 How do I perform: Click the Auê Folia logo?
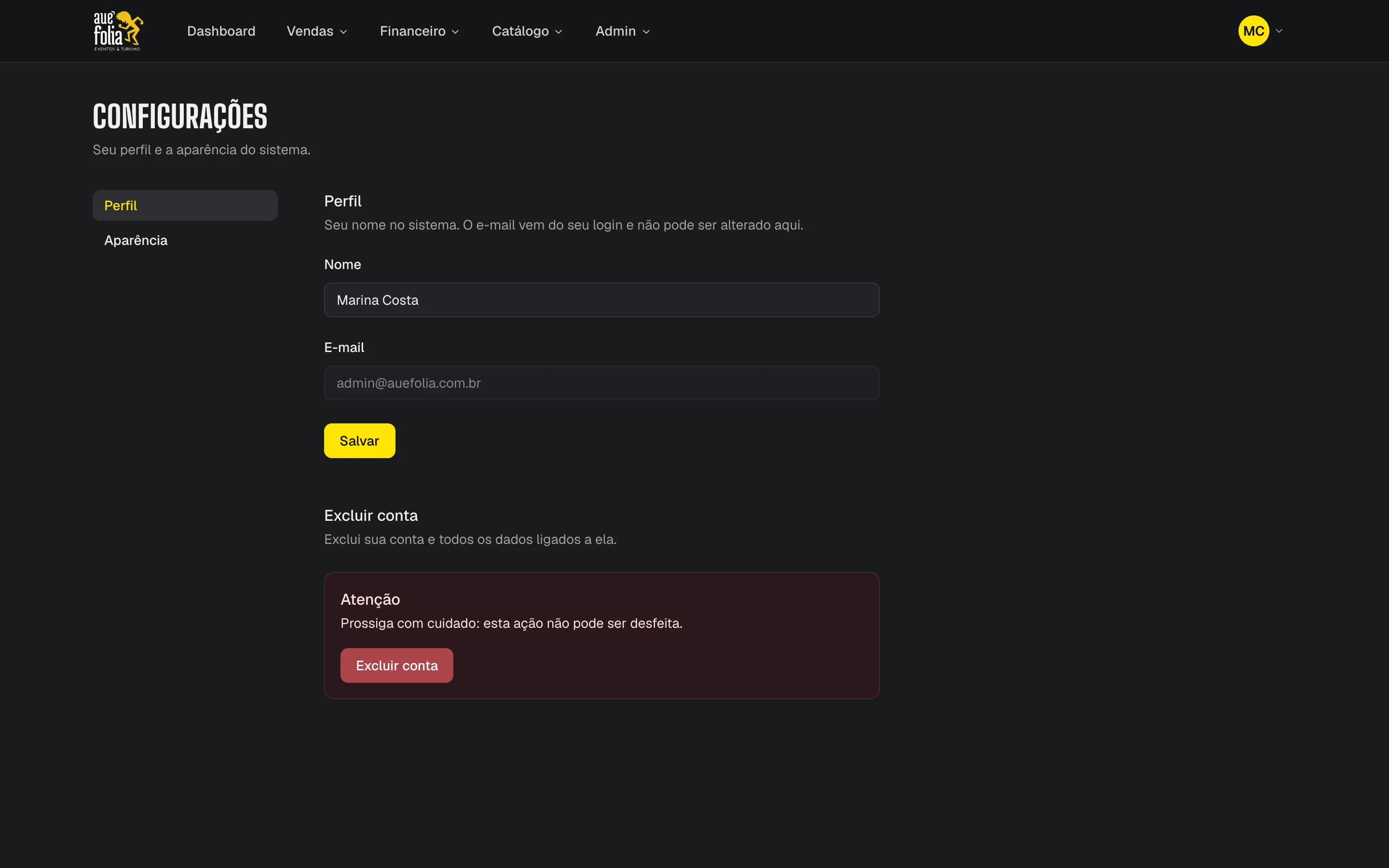point(118,31)
